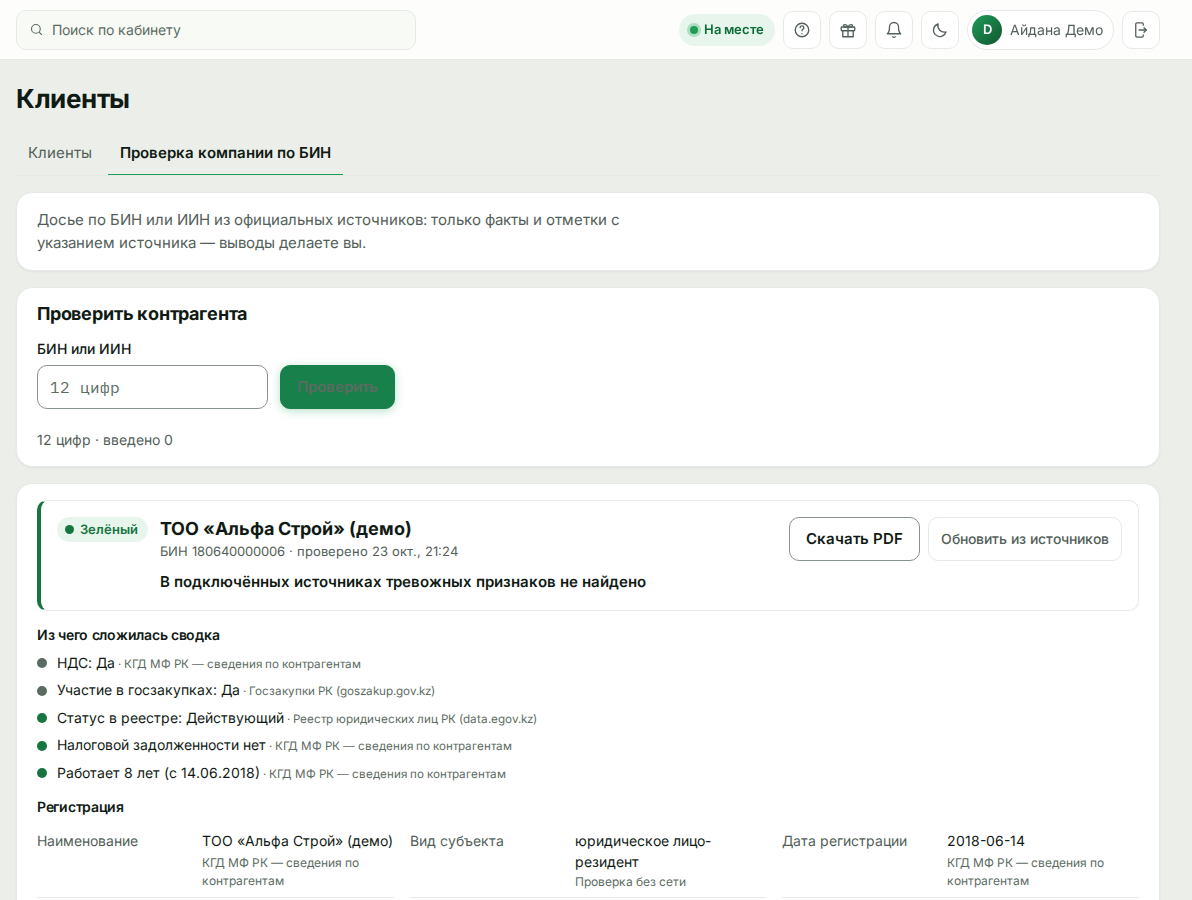Click the «БИН 180640000006» text
Screen dimensions: 1192x900
[x=222, y=551]
